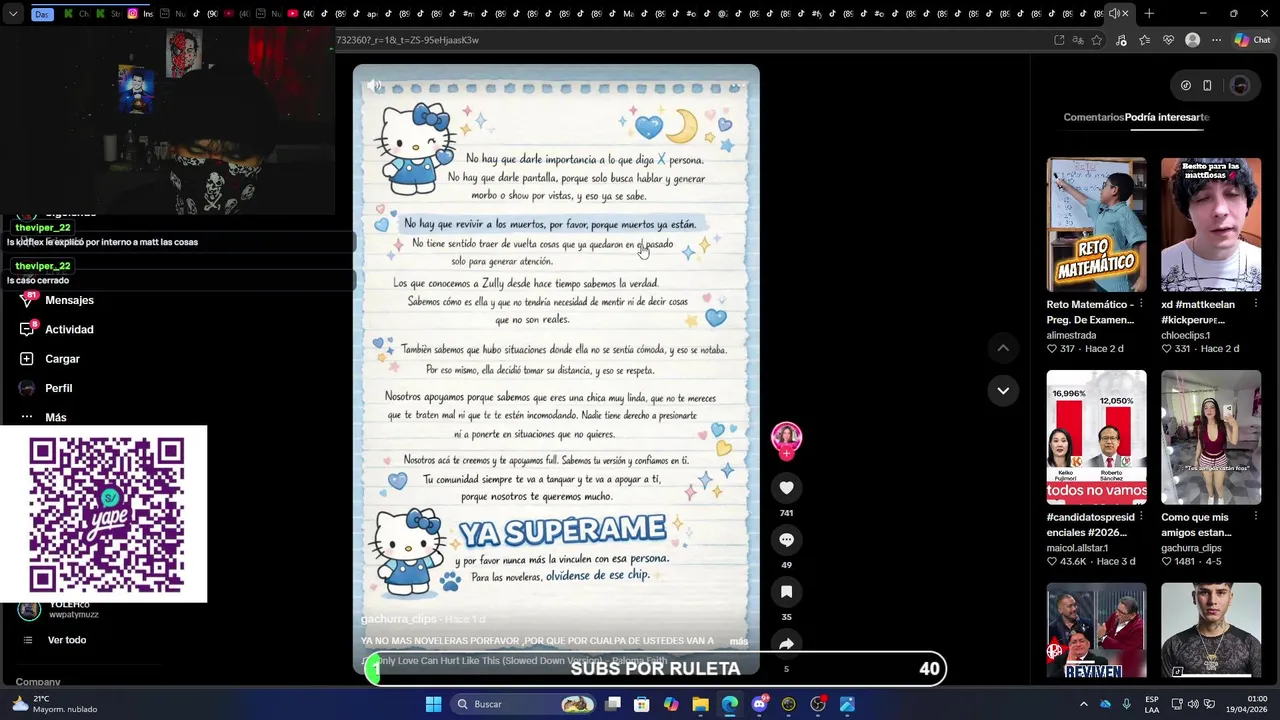1280x720 pixels.
Task: Open the get-app phone icon in header
Action: 1207,86
